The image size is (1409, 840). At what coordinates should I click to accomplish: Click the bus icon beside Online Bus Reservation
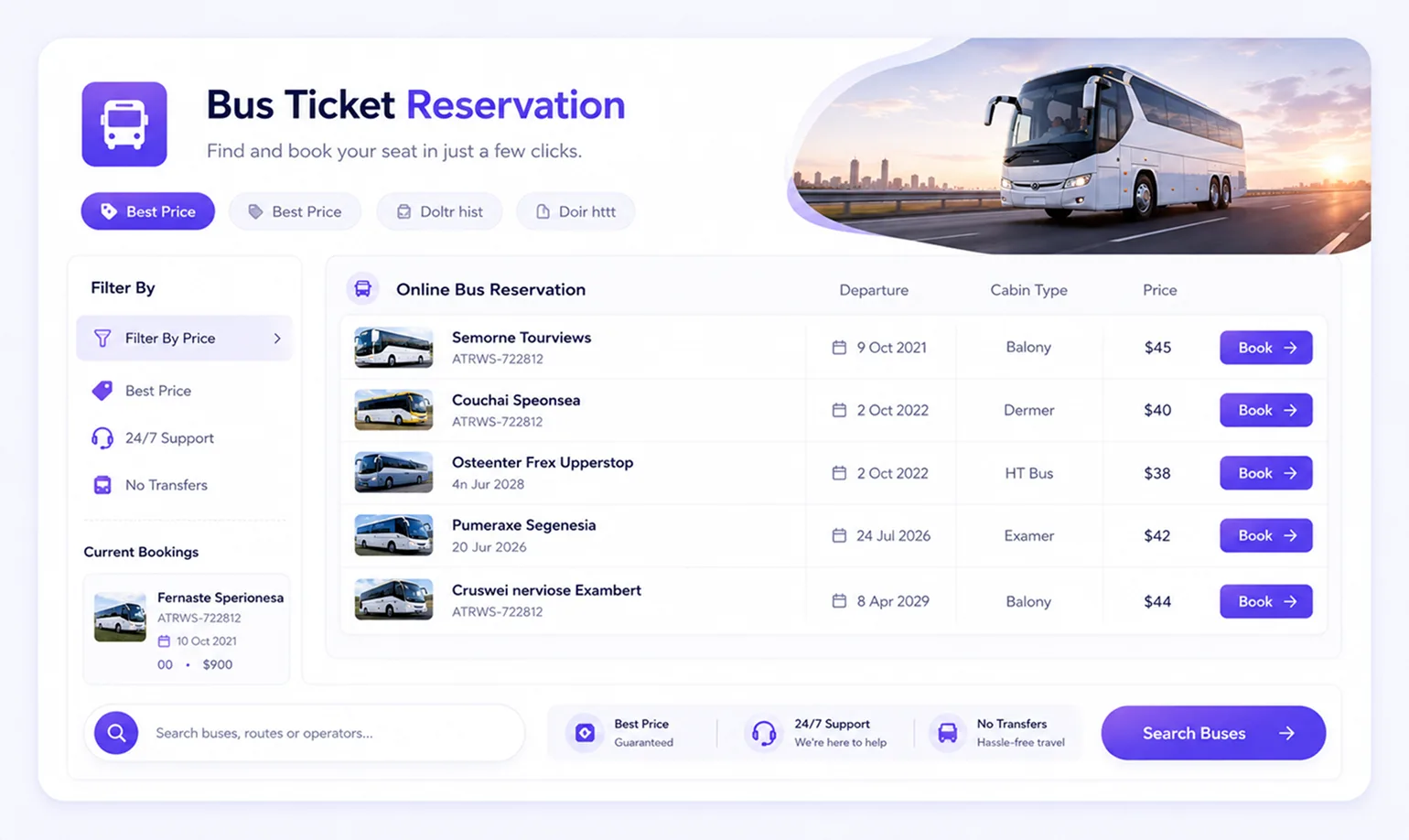pyautogui.click(x=363, y=289)
